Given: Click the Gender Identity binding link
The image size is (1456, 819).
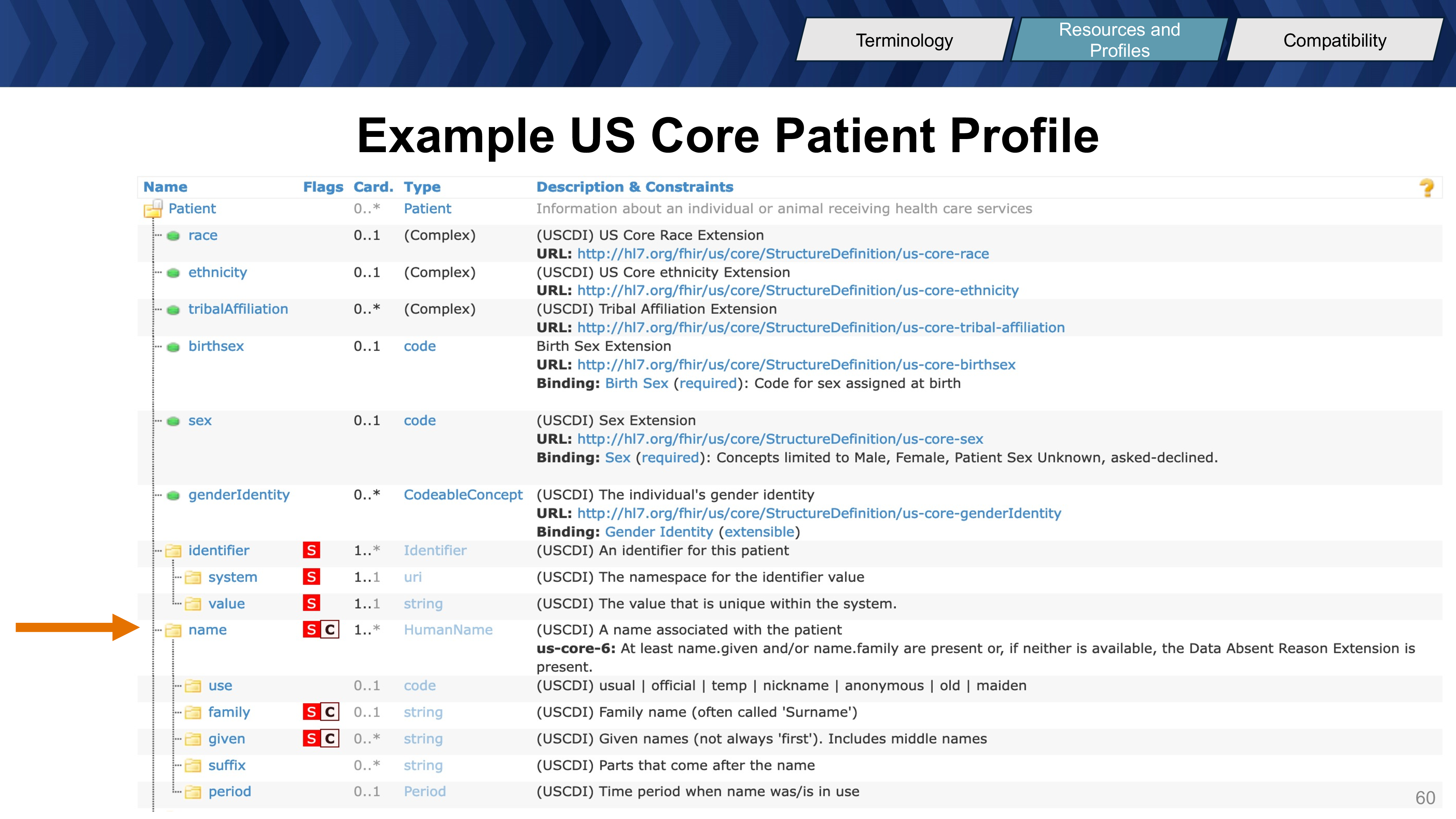Looking at the screenshot, I should click(659, 533).
